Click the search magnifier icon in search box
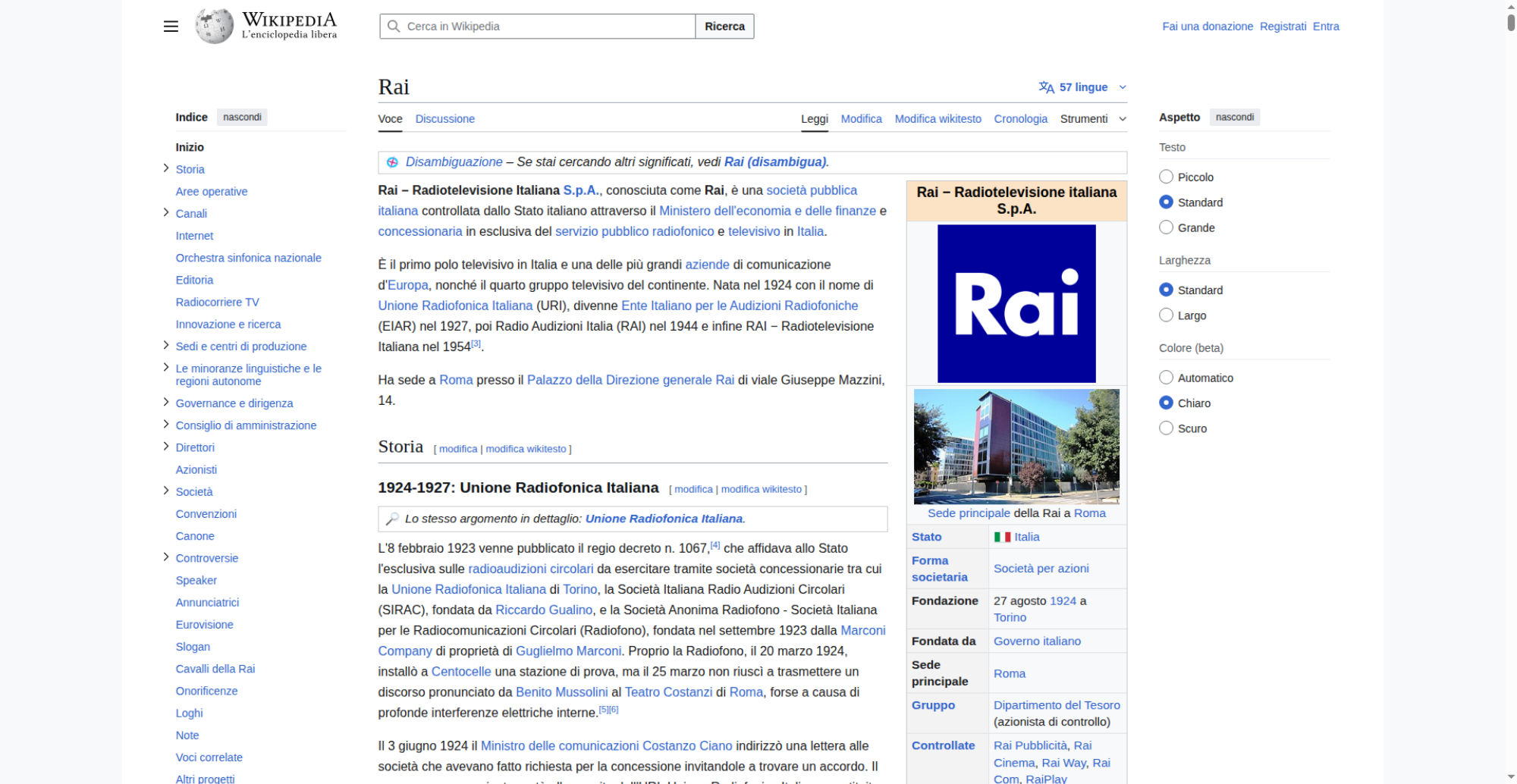This screenshot has width=1517, height=784. point(394,27)
